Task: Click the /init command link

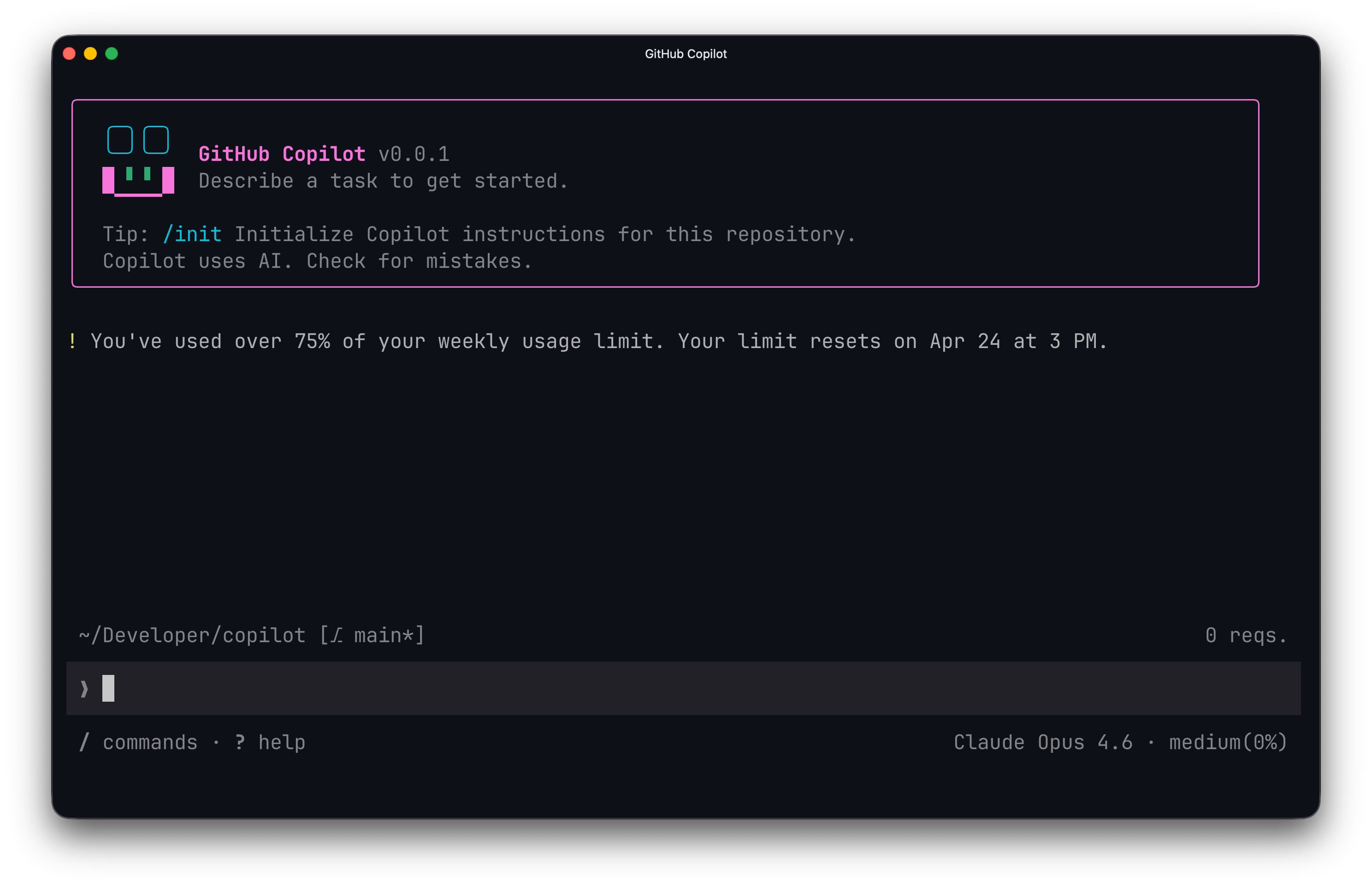Action: click(x=192, y=234)
